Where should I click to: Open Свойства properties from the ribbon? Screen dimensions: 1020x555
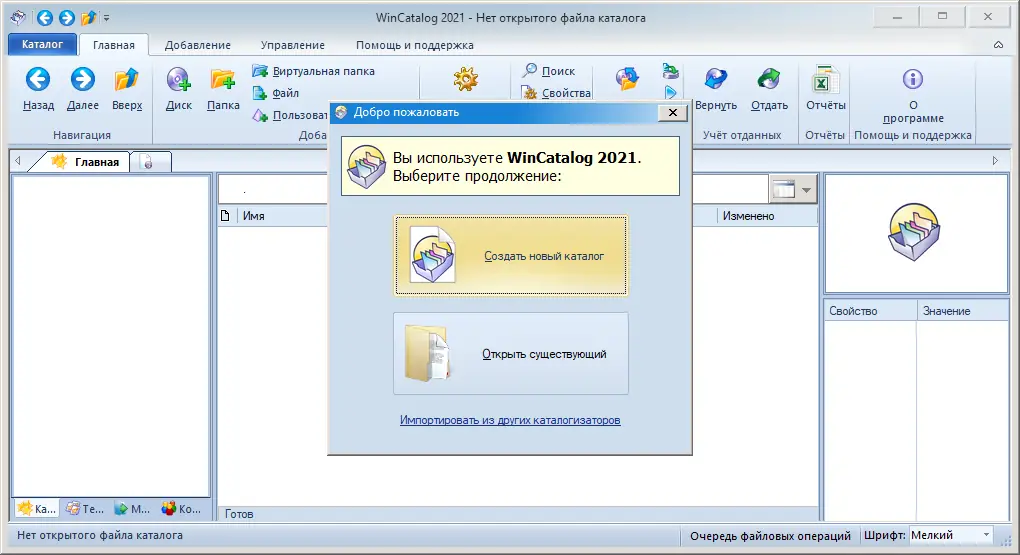(x=557, y=93)
